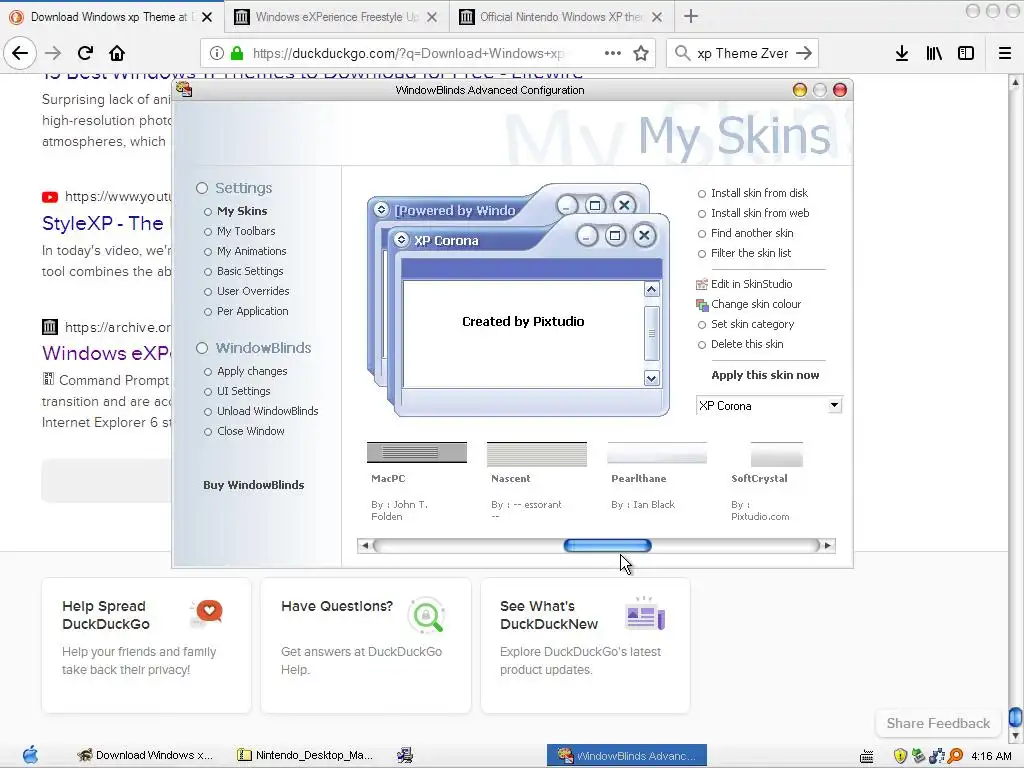This screenshot has width=1024, height=768.
Task: Open the Library bookshelf icon
Action: click(934, 53)
